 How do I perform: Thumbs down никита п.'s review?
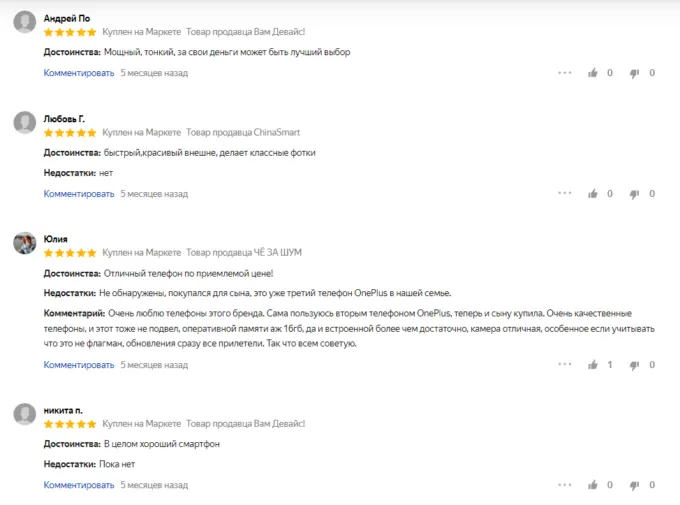(x=634, y=485)
